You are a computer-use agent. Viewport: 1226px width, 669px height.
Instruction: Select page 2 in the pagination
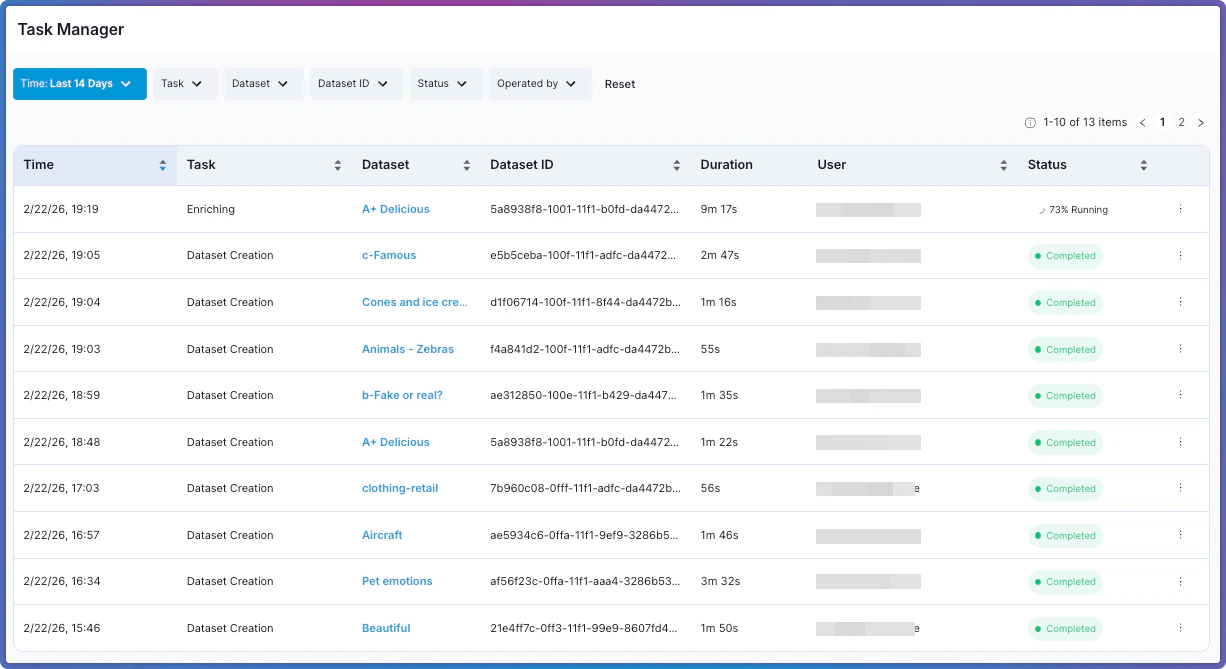1181,122
